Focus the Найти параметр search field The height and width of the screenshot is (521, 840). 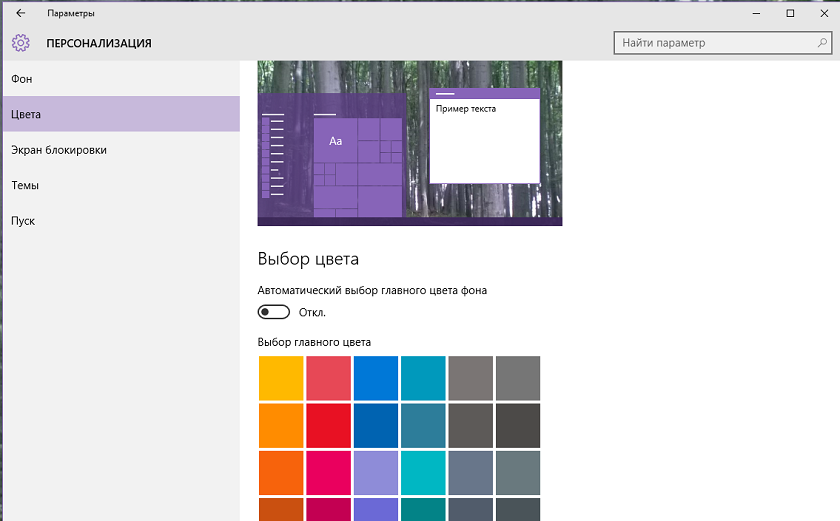pyautogui.click(x=710, y=43)
